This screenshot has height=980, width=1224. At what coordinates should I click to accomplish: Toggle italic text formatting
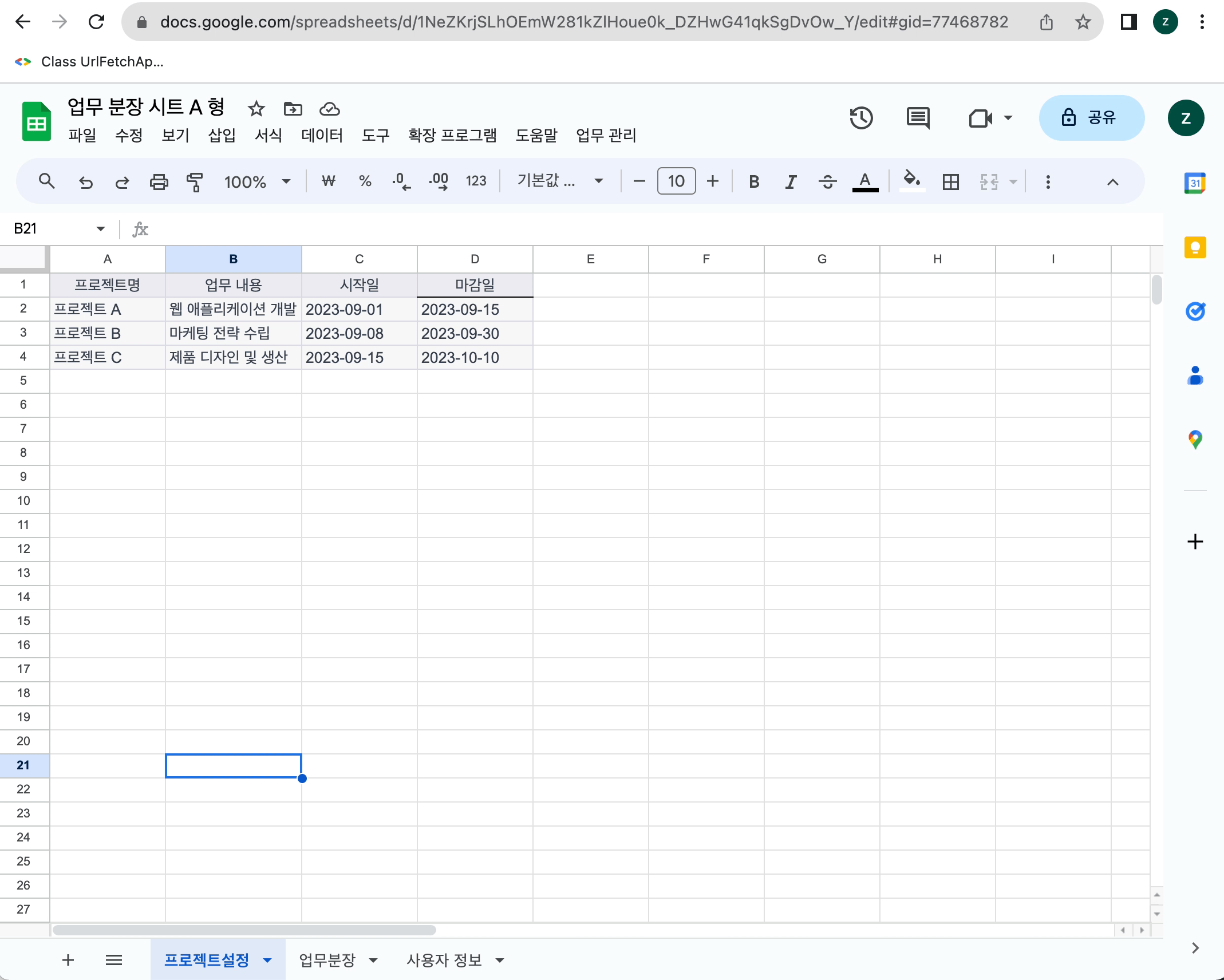pyautogui.click(x=791, y=182)
